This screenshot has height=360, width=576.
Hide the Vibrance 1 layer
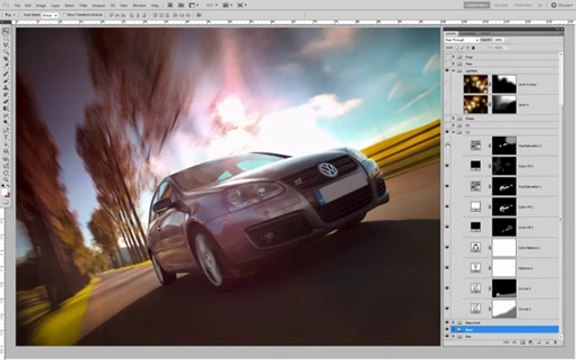(x=447, y=268)
